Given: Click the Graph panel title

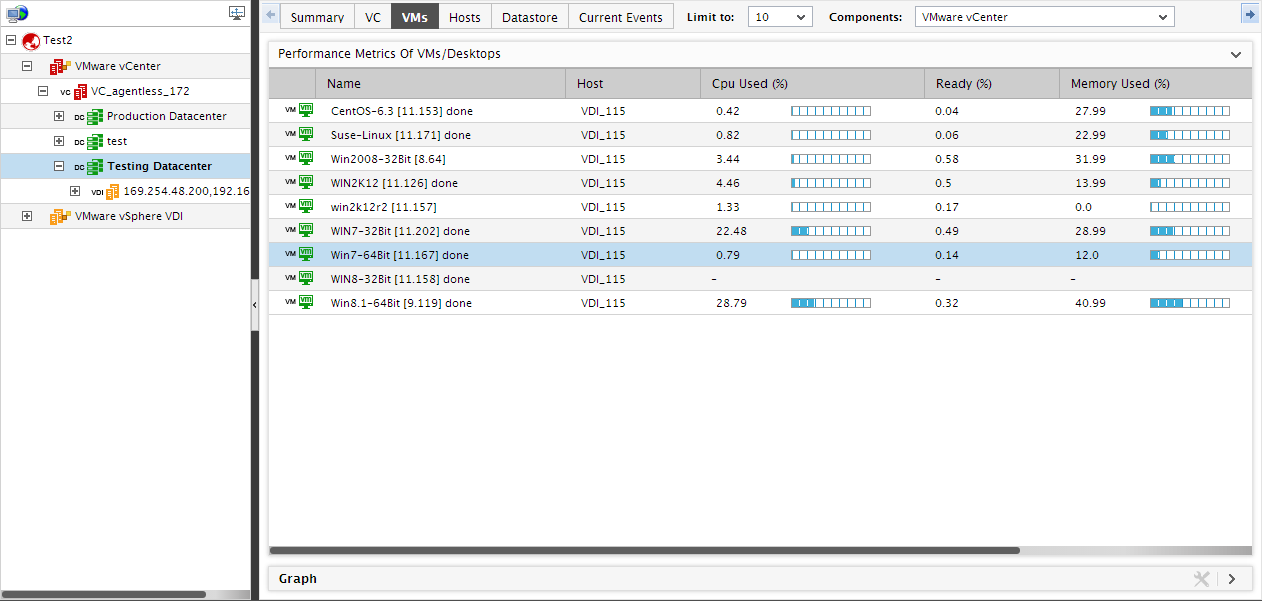Looking at the screenshot, I should tap(298, 579).
